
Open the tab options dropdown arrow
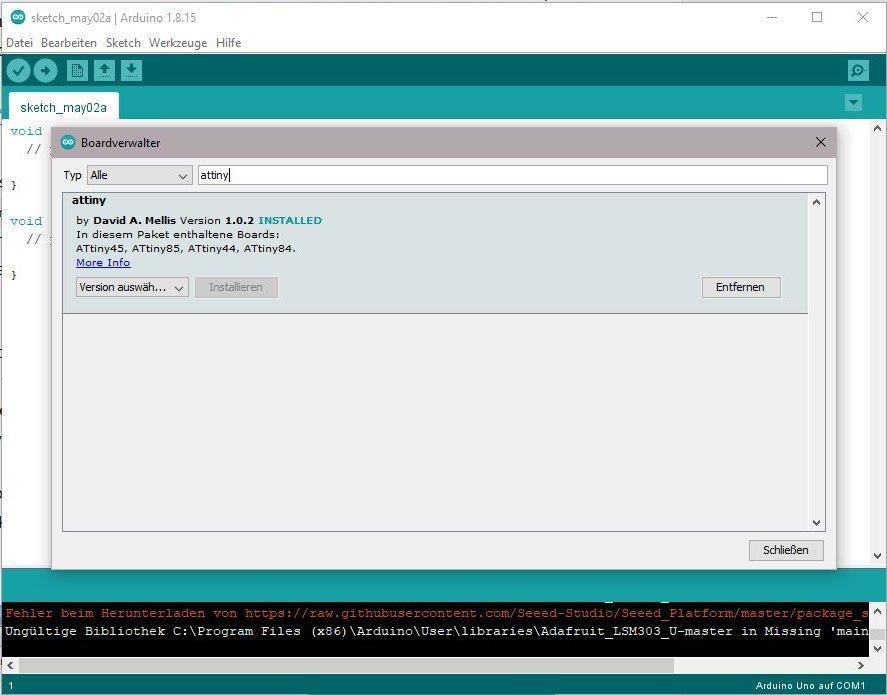[853, 103]
